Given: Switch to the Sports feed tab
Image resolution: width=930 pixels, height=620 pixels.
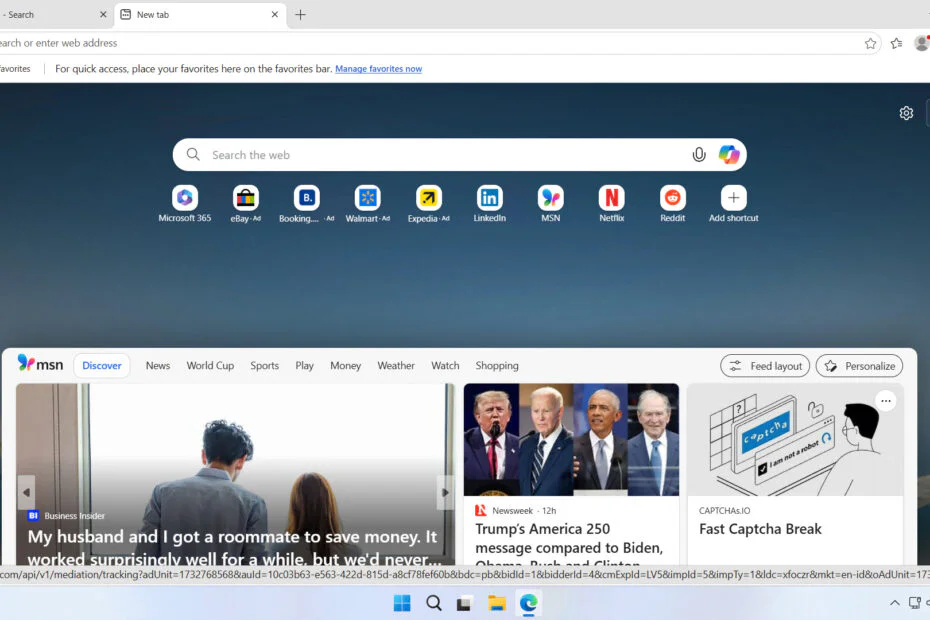Looking at the screenshot, I should click(265, 365).
